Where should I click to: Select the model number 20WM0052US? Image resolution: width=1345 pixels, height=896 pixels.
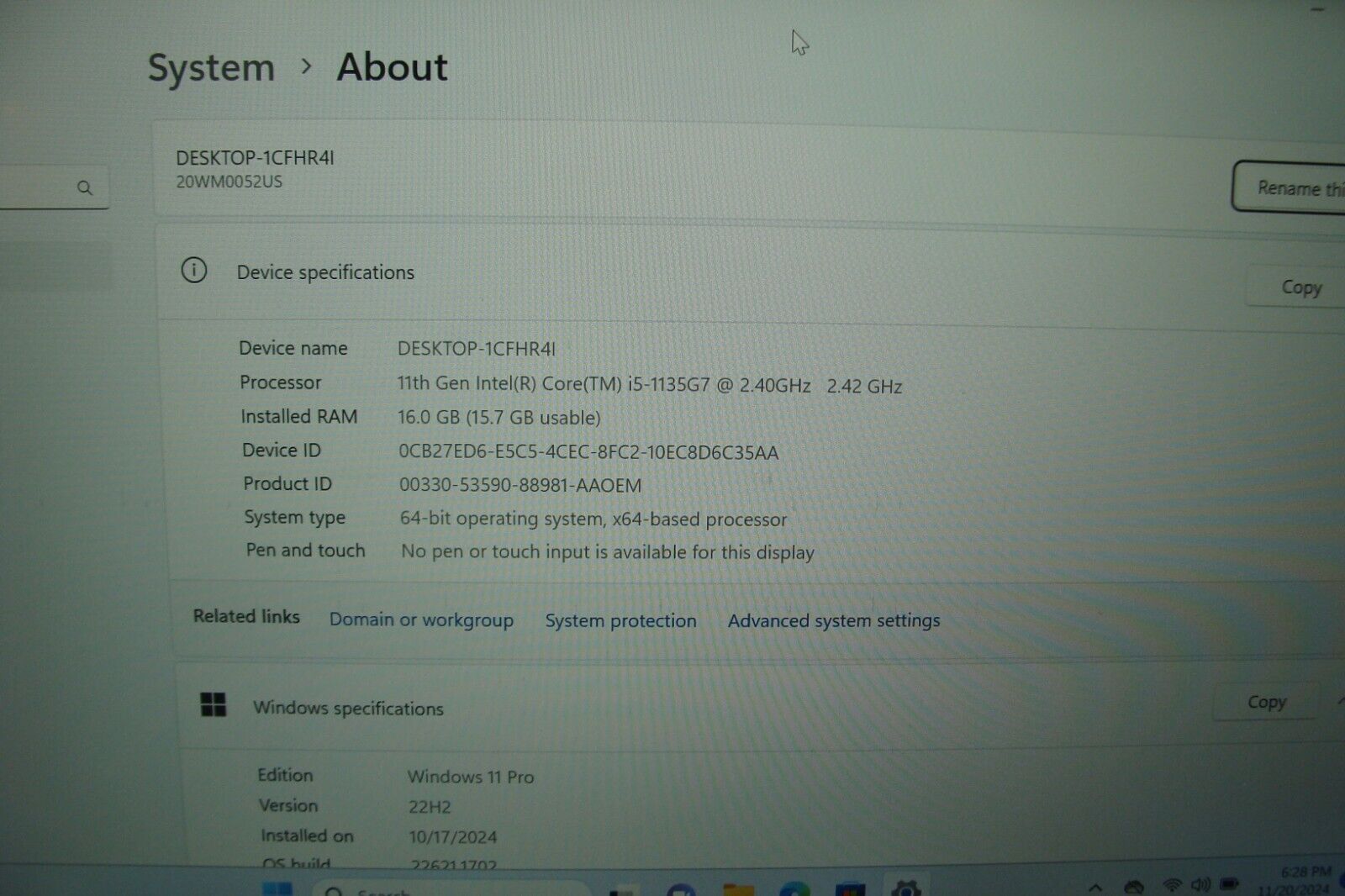tap(229, 182)
